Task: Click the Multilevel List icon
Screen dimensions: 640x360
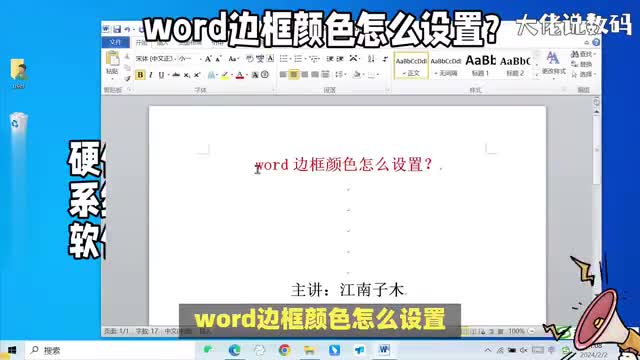Action: tap(313, 59)
